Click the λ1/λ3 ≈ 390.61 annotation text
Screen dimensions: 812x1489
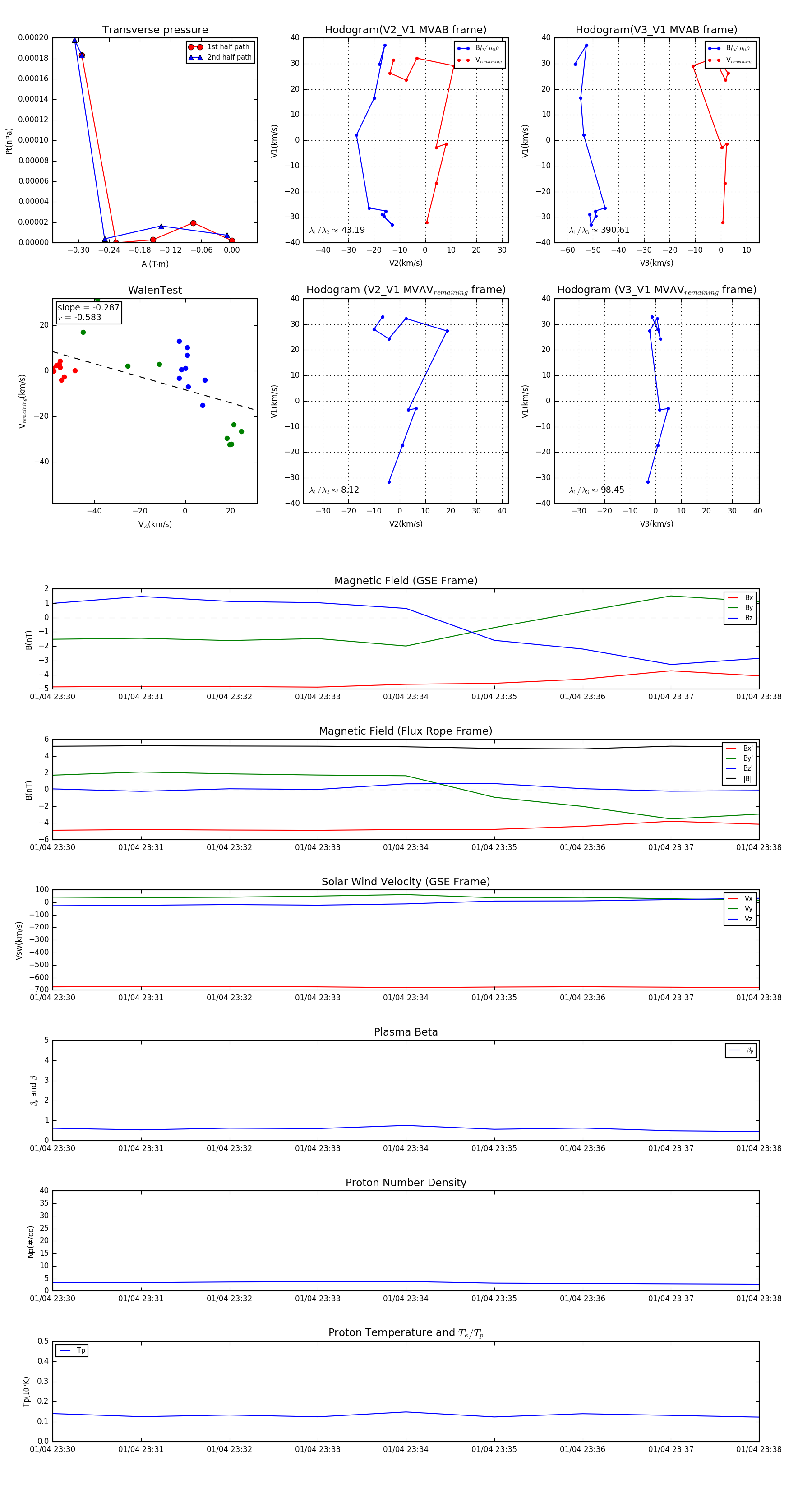600,230
